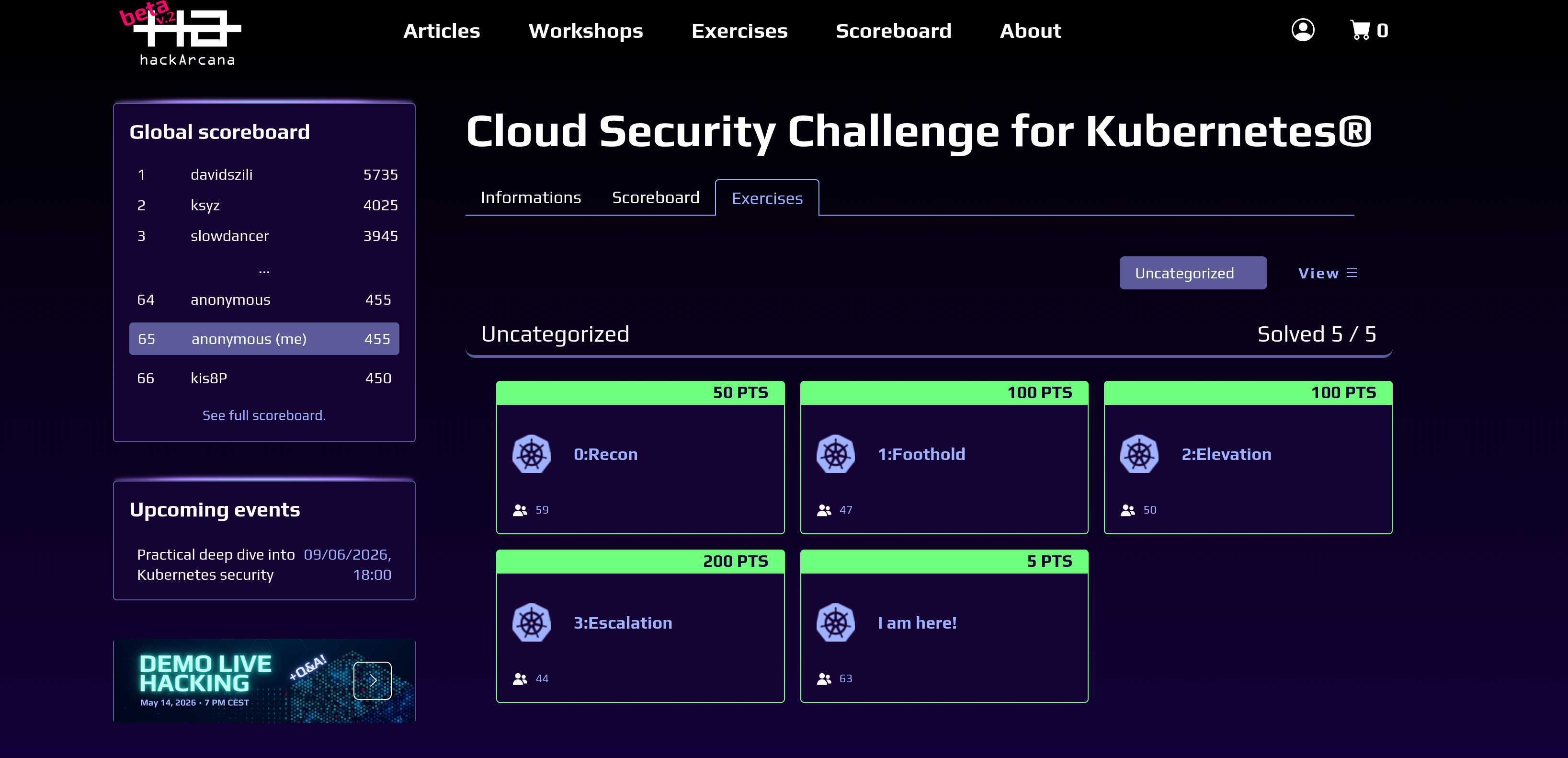Click davidszili in the global scoreboard
This screenshot has width=1568, height=758.
[x=222, y=175]
